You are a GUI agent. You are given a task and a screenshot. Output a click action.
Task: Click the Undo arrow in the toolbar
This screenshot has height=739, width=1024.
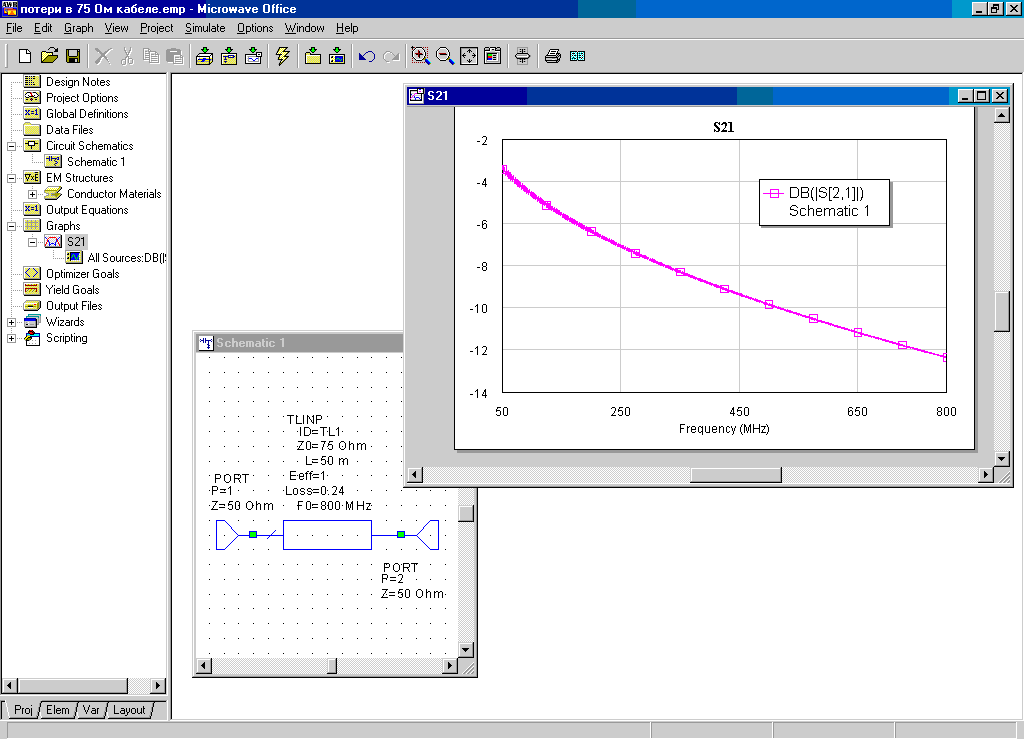point(366,56)
